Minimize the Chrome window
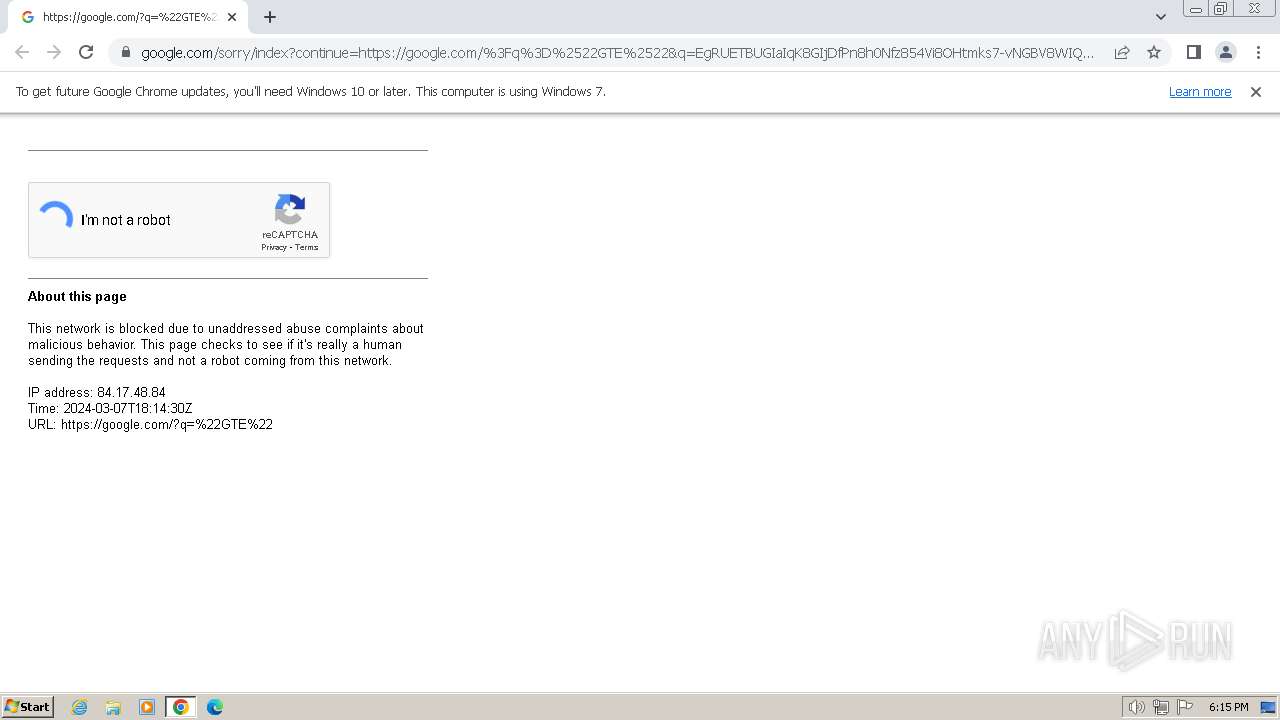Viewport: 1280px width, 720px height. [x=1195, y=9]
